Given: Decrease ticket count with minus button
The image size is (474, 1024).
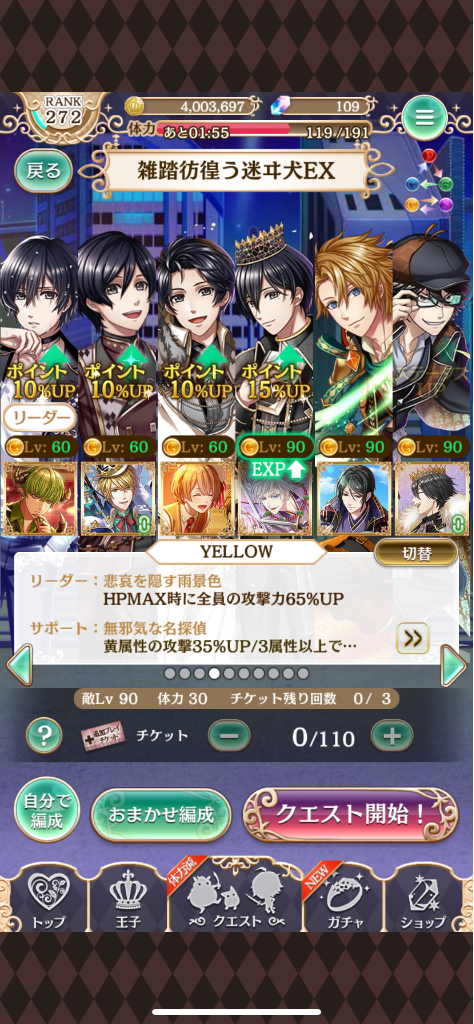Looking at the screenshot, I should pos(229,737).
